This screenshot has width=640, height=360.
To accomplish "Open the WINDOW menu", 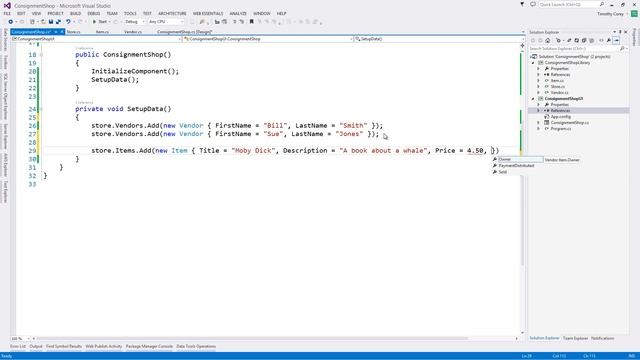I will click(x=262, y=13).
